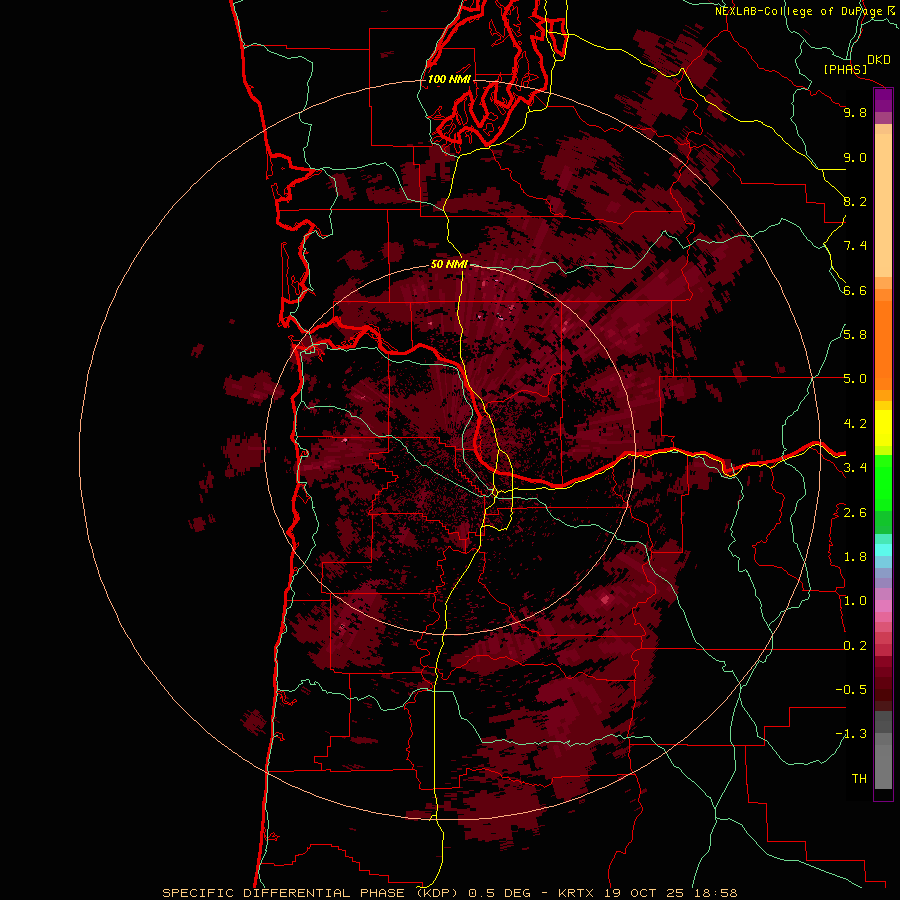
Task: Click the -1.3 value on color scale
Action: click(851, 734)
